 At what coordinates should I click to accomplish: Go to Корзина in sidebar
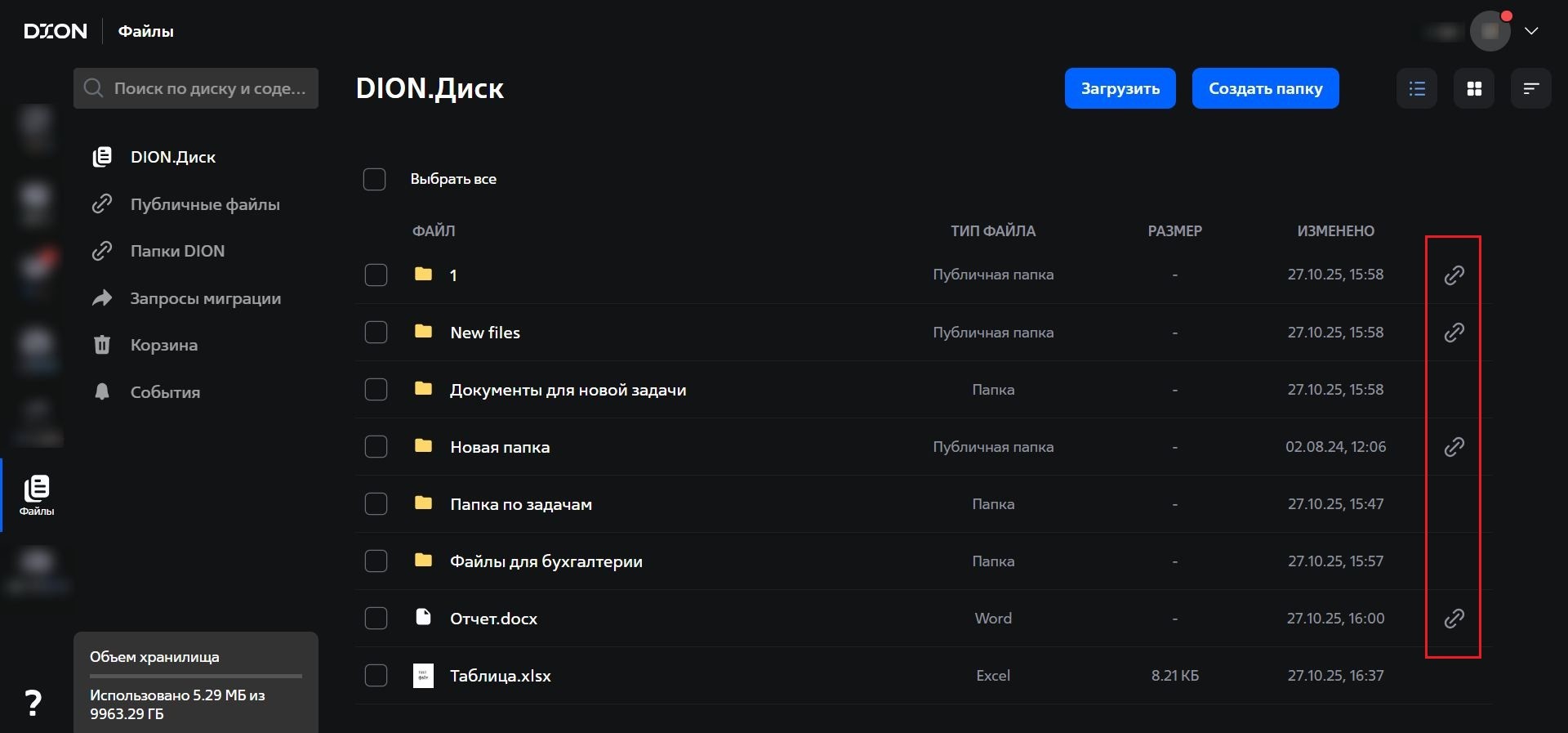click(163, 345)
